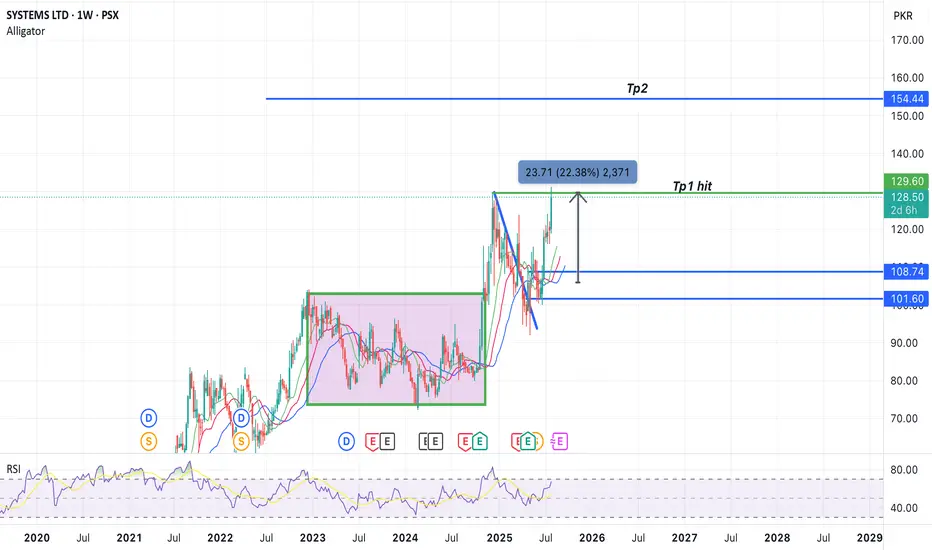The height and width of the screenshot is (550, 932).
Task: Click the dividend D marker in spring 2022
Action: [241, 419]
